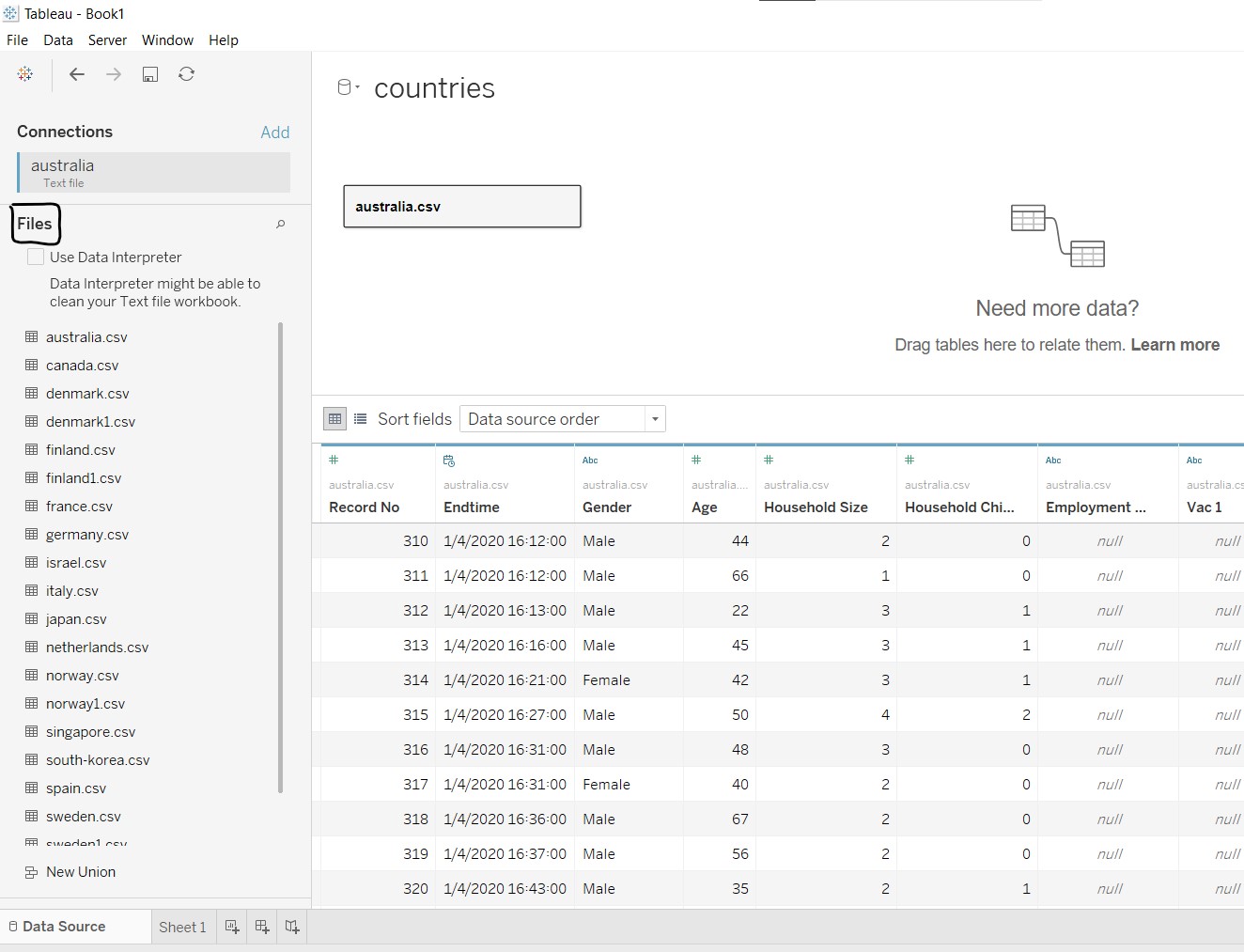The width and height of the screenshot is (1244, 952).
Task: Click the New Worksheet icon
Action: tap(232, 927)
